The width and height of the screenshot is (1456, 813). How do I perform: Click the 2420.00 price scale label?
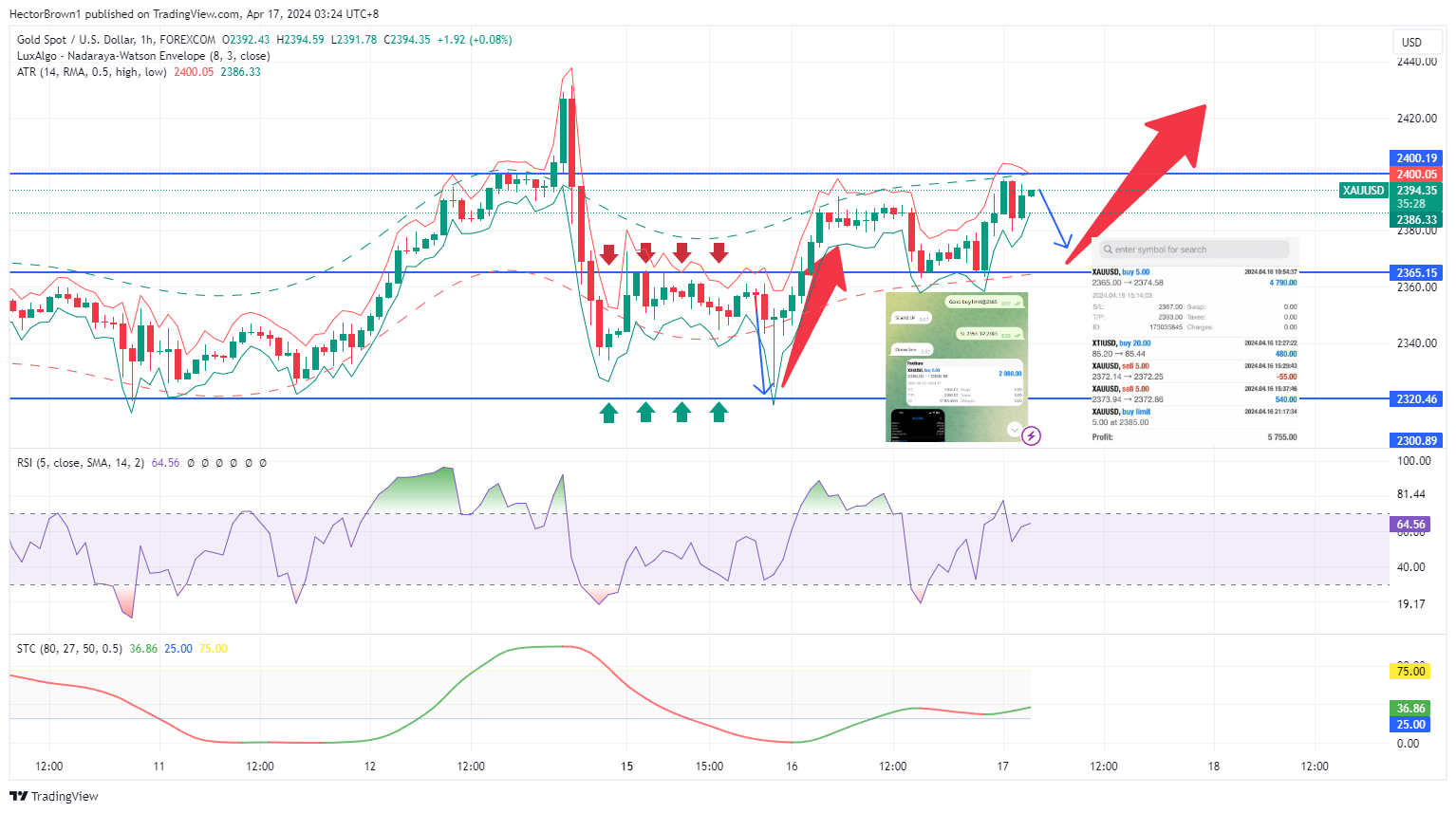click(1416, 119)
